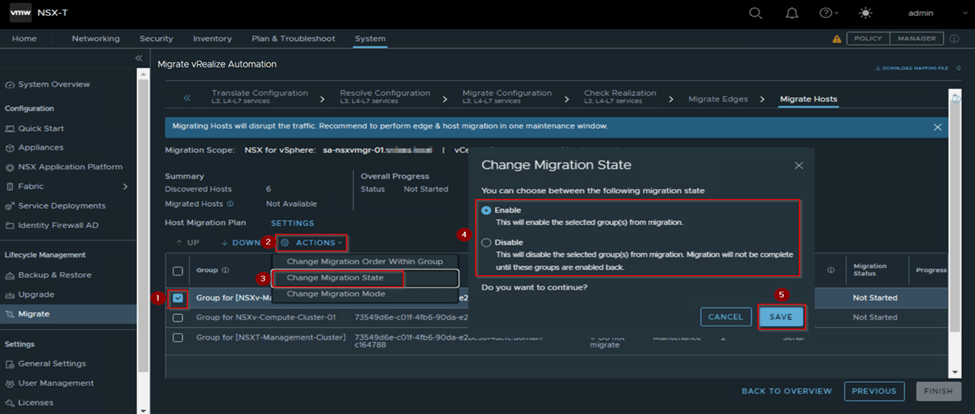Open Backup & Restore in sidebar
The width and height of the screenshot is (975, 414).
pyautogui.click(x=55, y=273)
